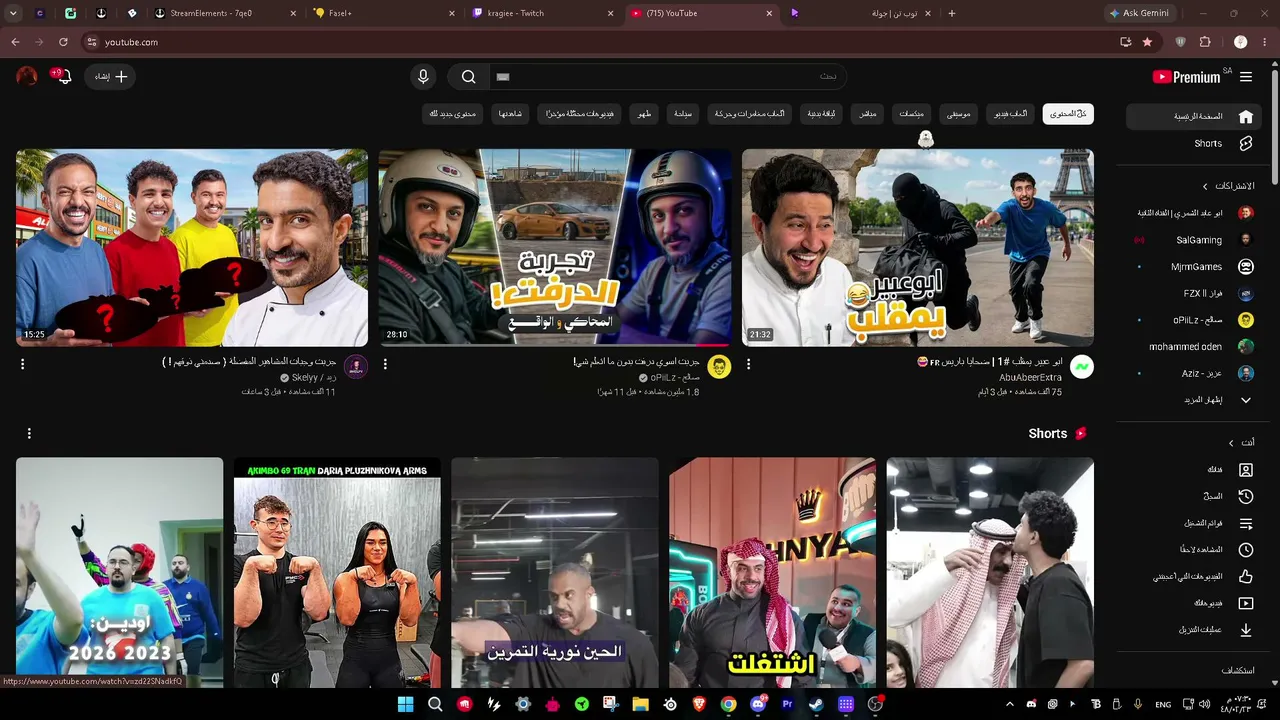
Task: Start voice search with the microphone button
Action: [423, 77]
